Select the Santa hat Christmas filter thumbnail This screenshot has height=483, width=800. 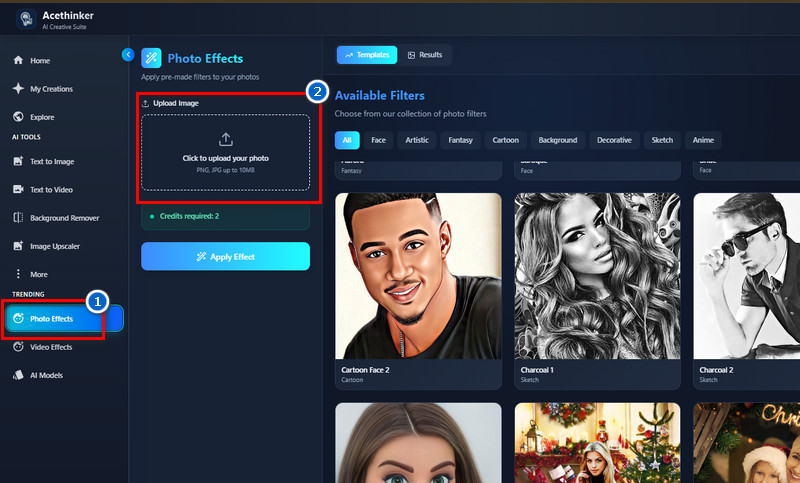746,443
